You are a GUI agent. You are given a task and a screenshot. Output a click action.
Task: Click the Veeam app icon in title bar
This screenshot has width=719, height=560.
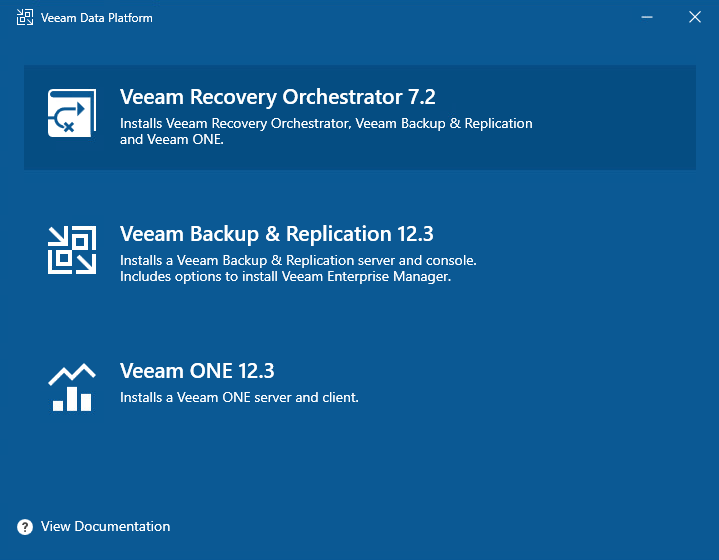(x=24, y=17)
